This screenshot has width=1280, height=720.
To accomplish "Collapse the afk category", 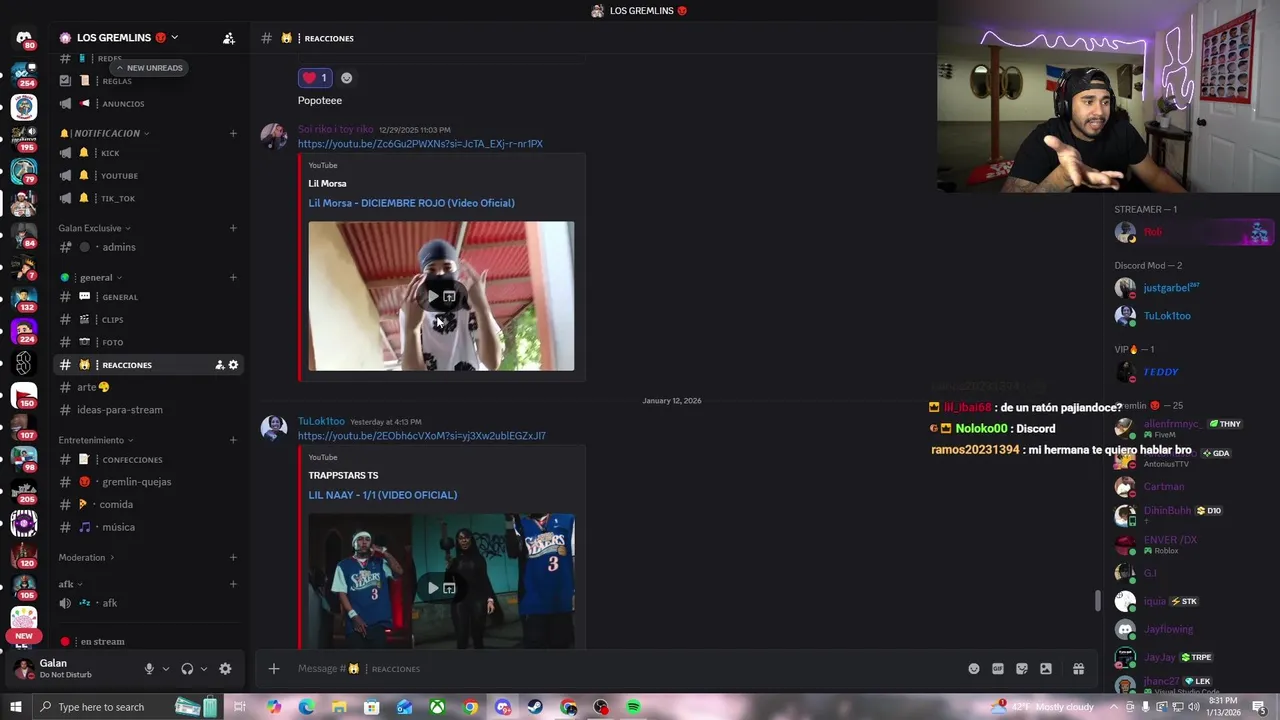I will [x=70, y=584].
